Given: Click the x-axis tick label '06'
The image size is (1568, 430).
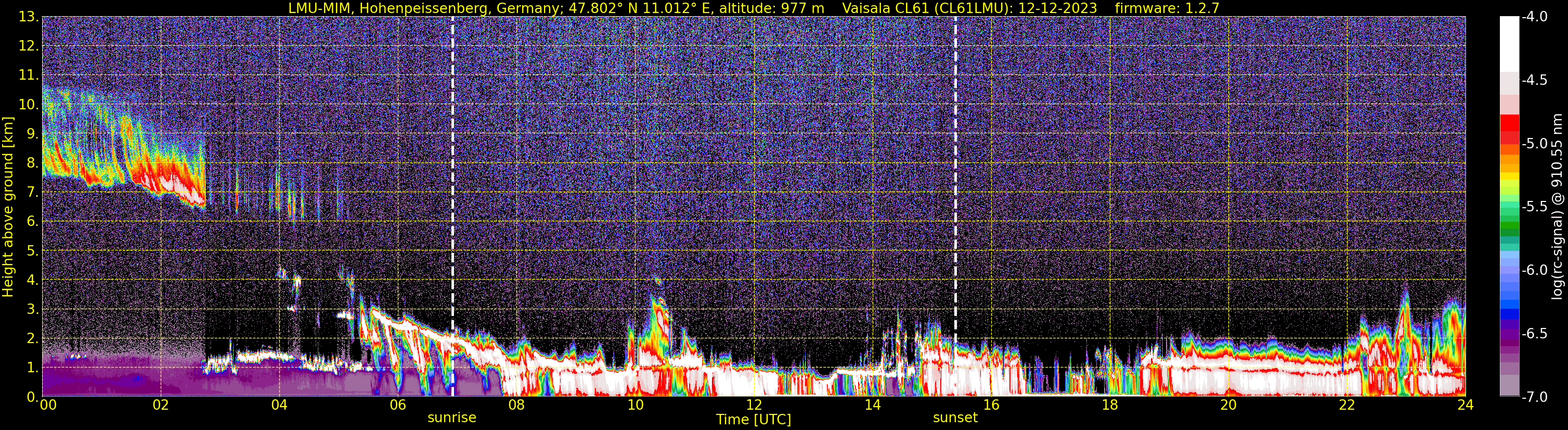Looking at the screenshot, I should coord(398,405).
